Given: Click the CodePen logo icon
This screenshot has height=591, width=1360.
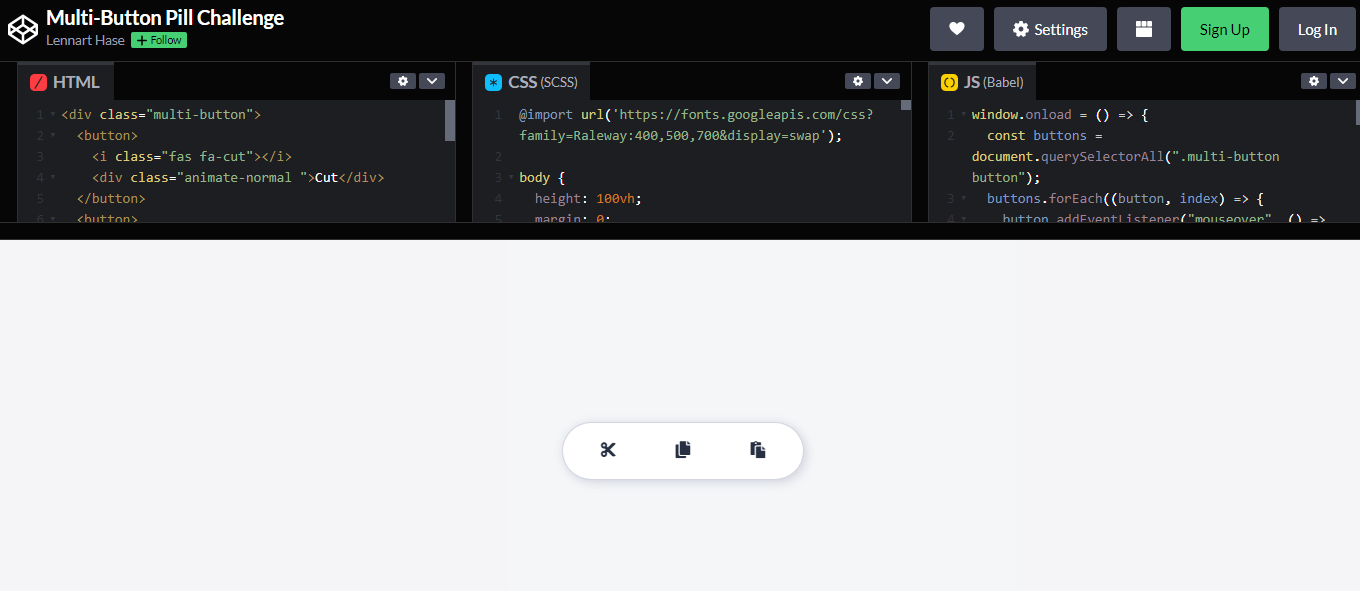Looking at the screenshot, I should click(x=23, y=28).
